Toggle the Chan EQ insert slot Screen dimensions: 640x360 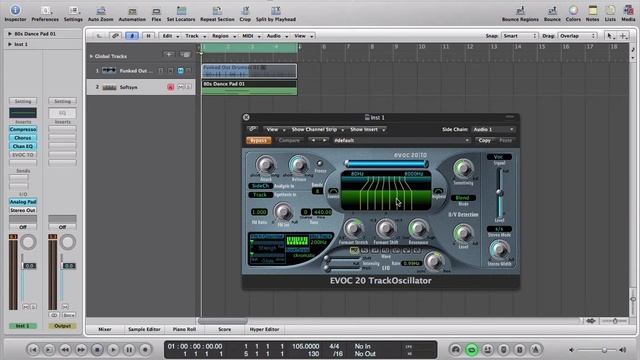point(23,146)
